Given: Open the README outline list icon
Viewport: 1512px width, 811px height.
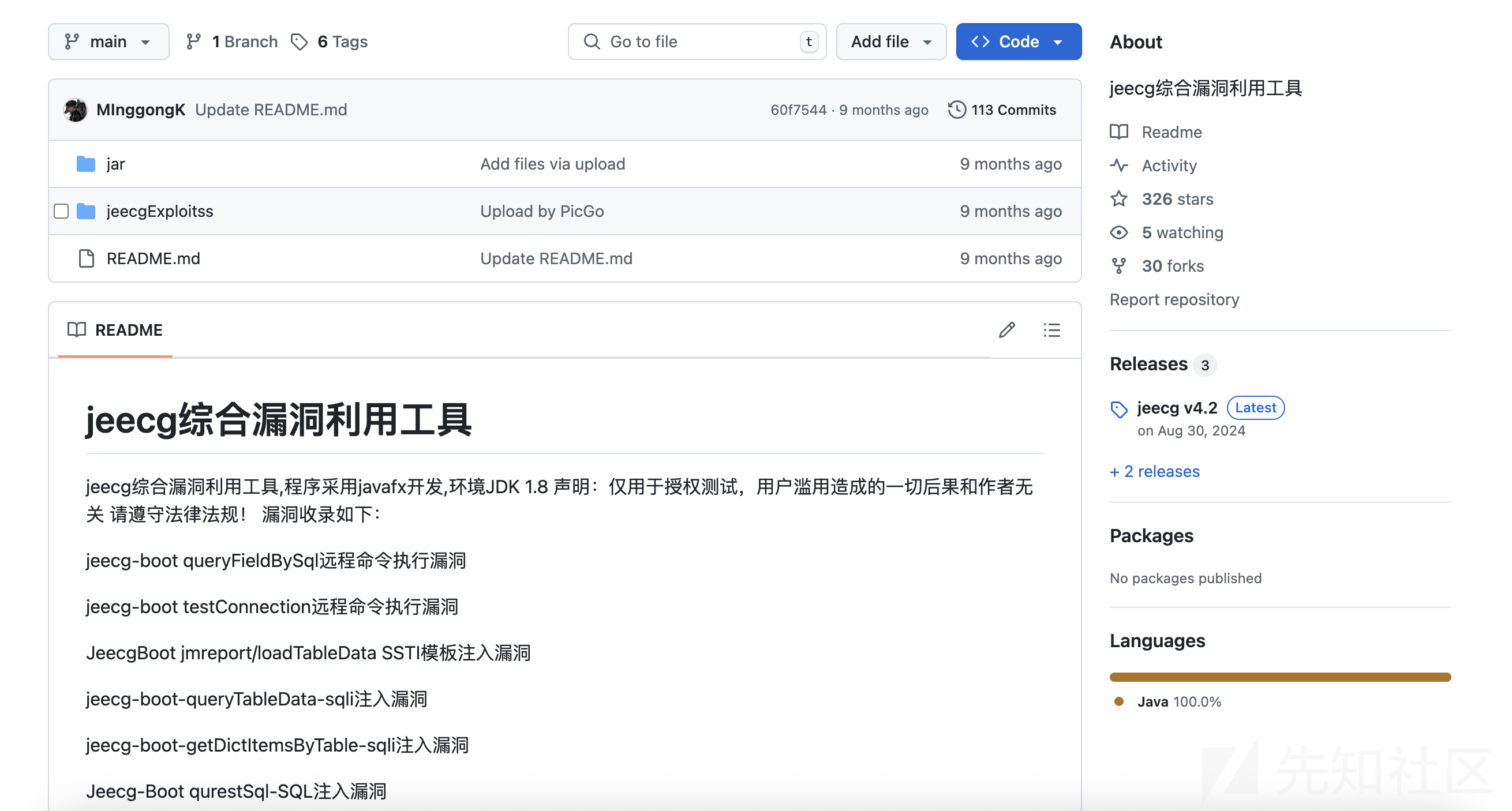Looking at the screenshot, I should click(x=1051, y=330).
